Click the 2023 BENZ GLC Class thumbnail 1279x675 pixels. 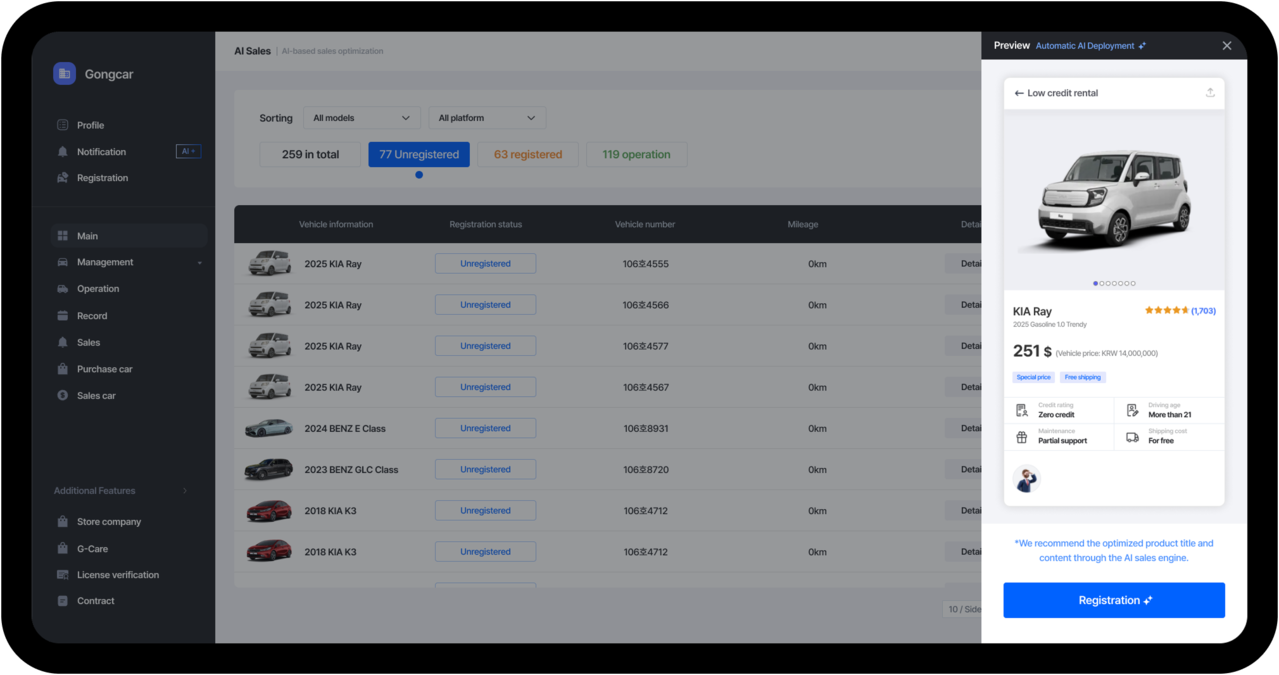pyautogui.click(x=269, y=469)
